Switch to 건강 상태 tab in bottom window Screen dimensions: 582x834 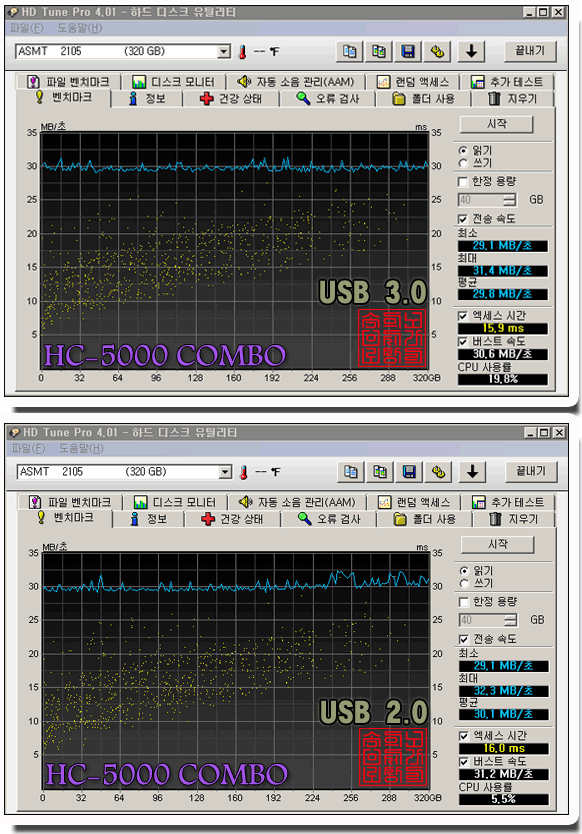tap(232, 519)
